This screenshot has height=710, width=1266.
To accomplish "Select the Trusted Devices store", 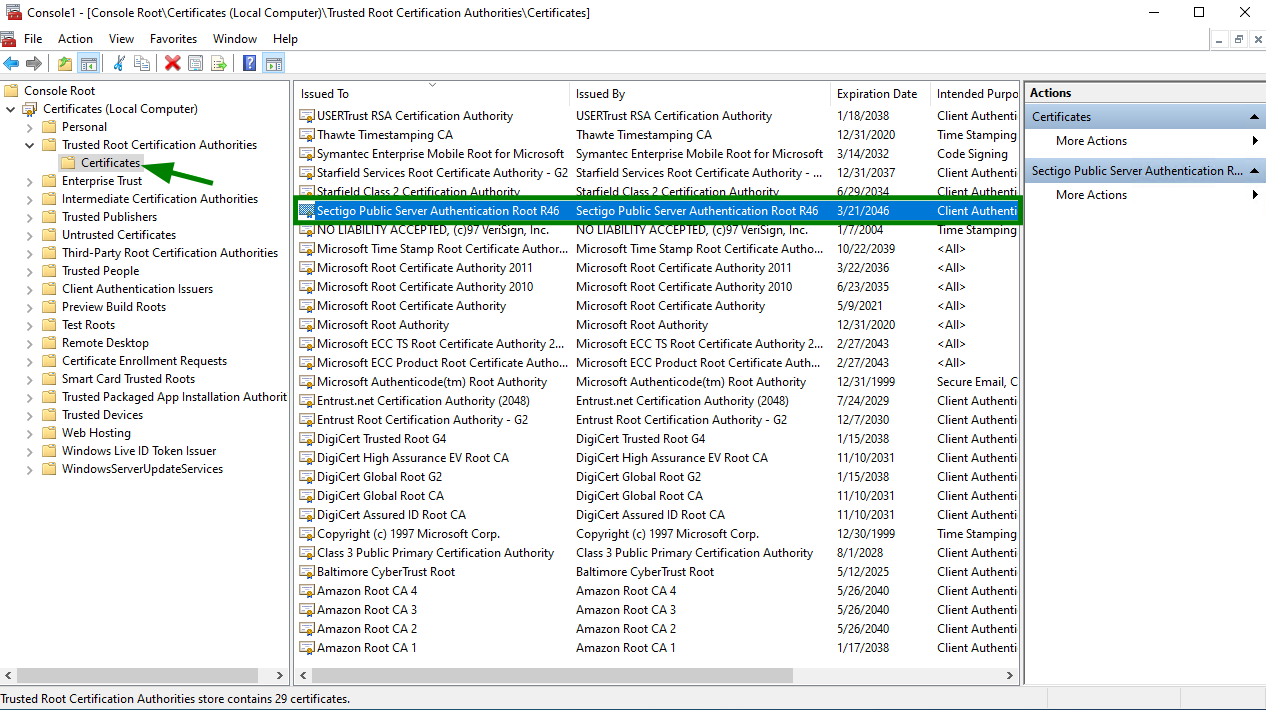I will tap(102, 415).
